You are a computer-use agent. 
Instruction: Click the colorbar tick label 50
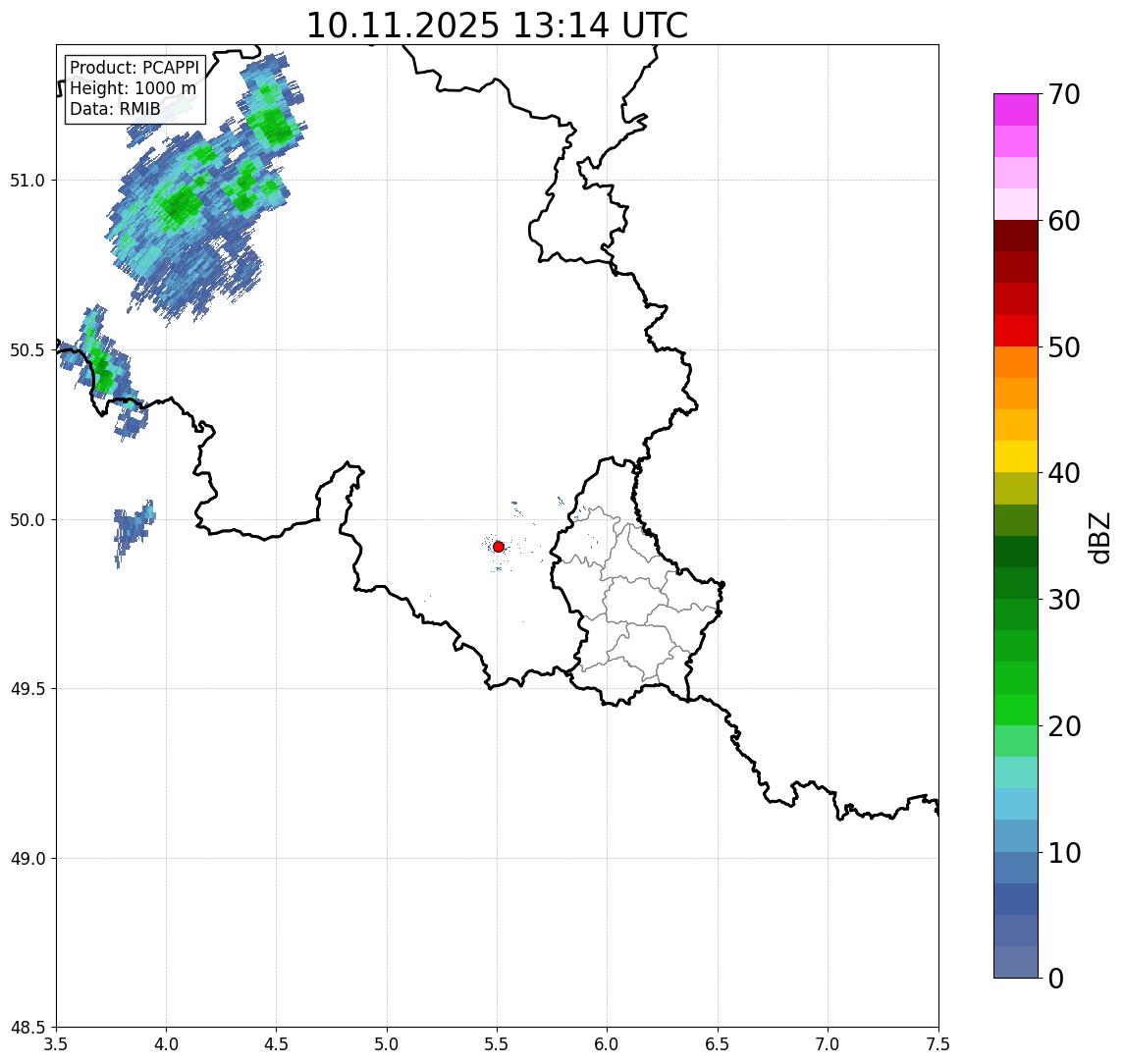pyautogui.click(x=1064, y=347)
